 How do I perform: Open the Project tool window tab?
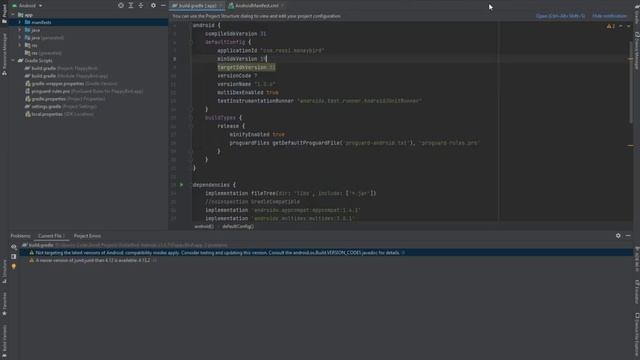point(4,13)
